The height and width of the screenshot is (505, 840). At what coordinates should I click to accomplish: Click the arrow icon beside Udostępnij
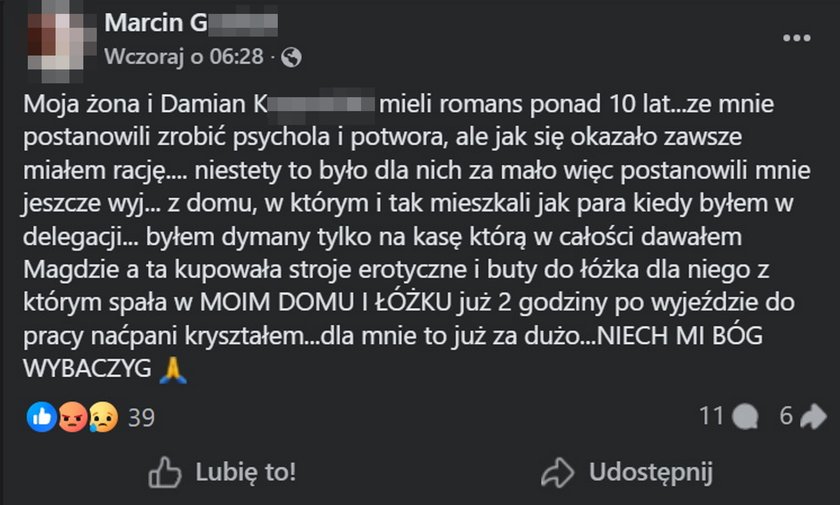(555, 471)
